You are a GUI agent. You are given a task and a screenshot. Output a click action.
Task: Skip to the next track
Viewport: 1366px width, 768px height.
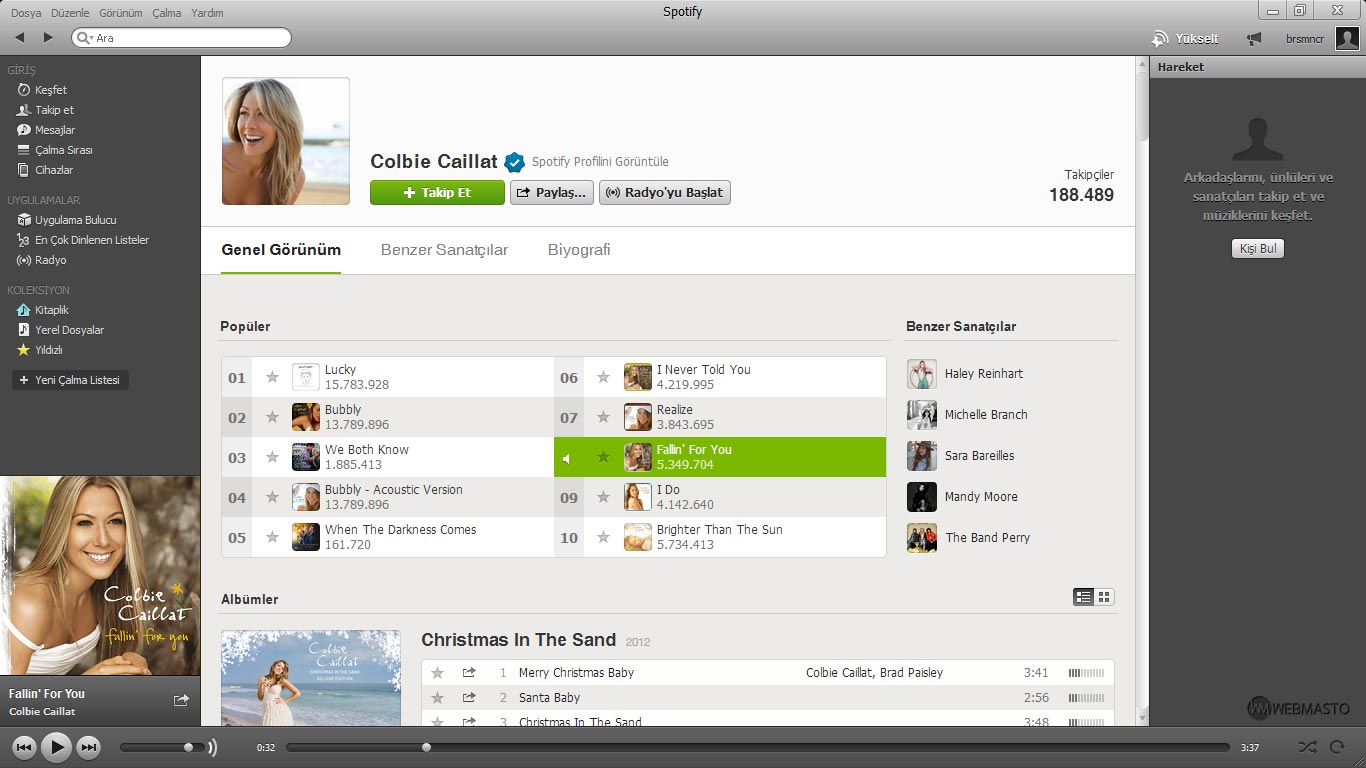pos(89,746)
